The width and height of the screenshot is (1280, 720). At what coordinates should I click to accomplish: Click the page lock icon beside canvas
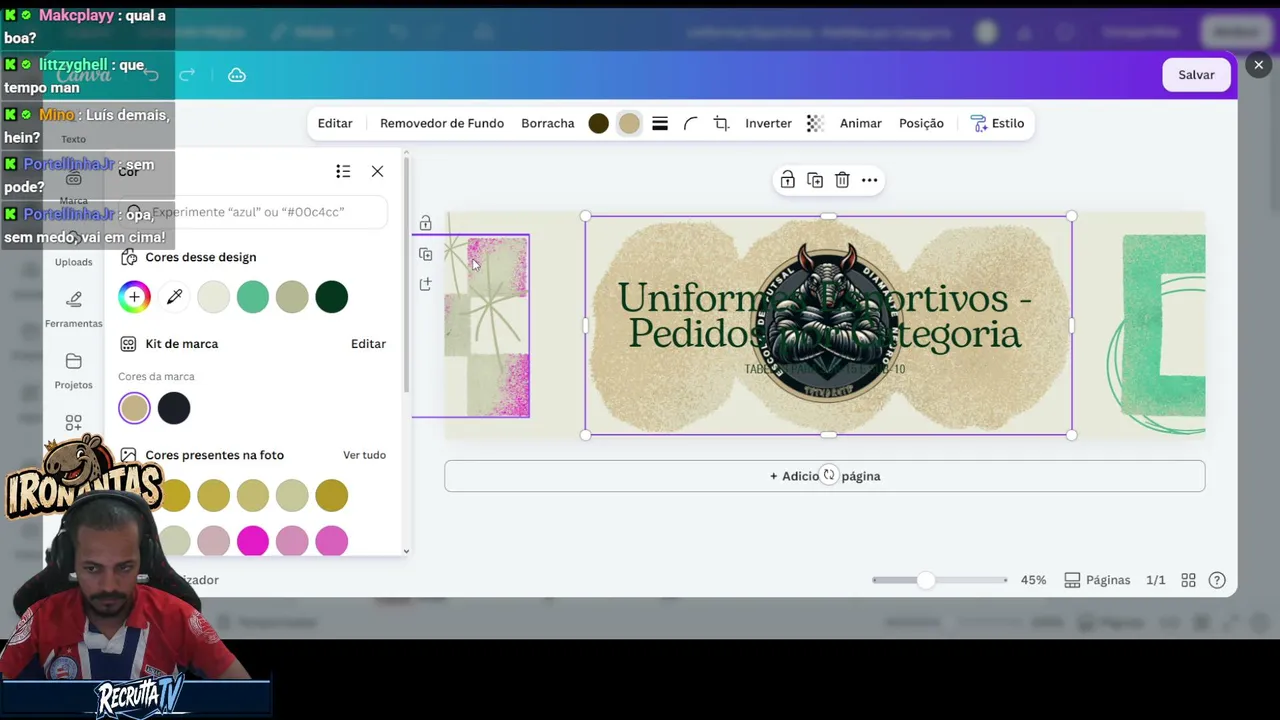click(x=425, y=223)
